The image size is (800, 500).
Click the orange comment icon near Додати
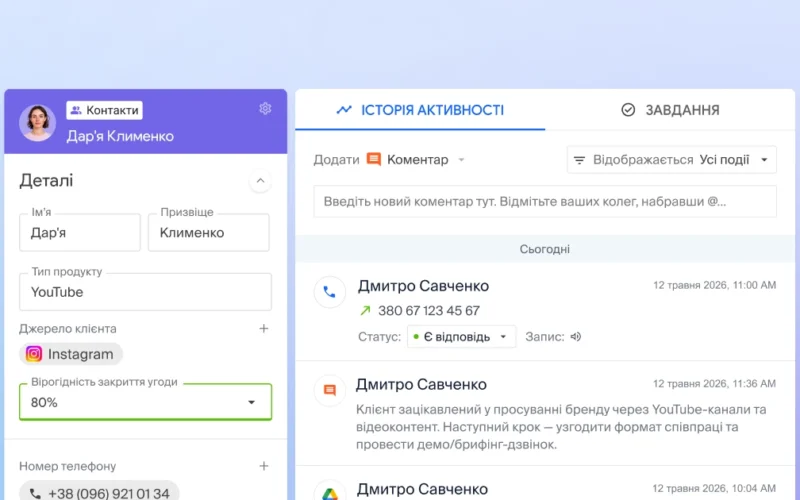[374, 159]
